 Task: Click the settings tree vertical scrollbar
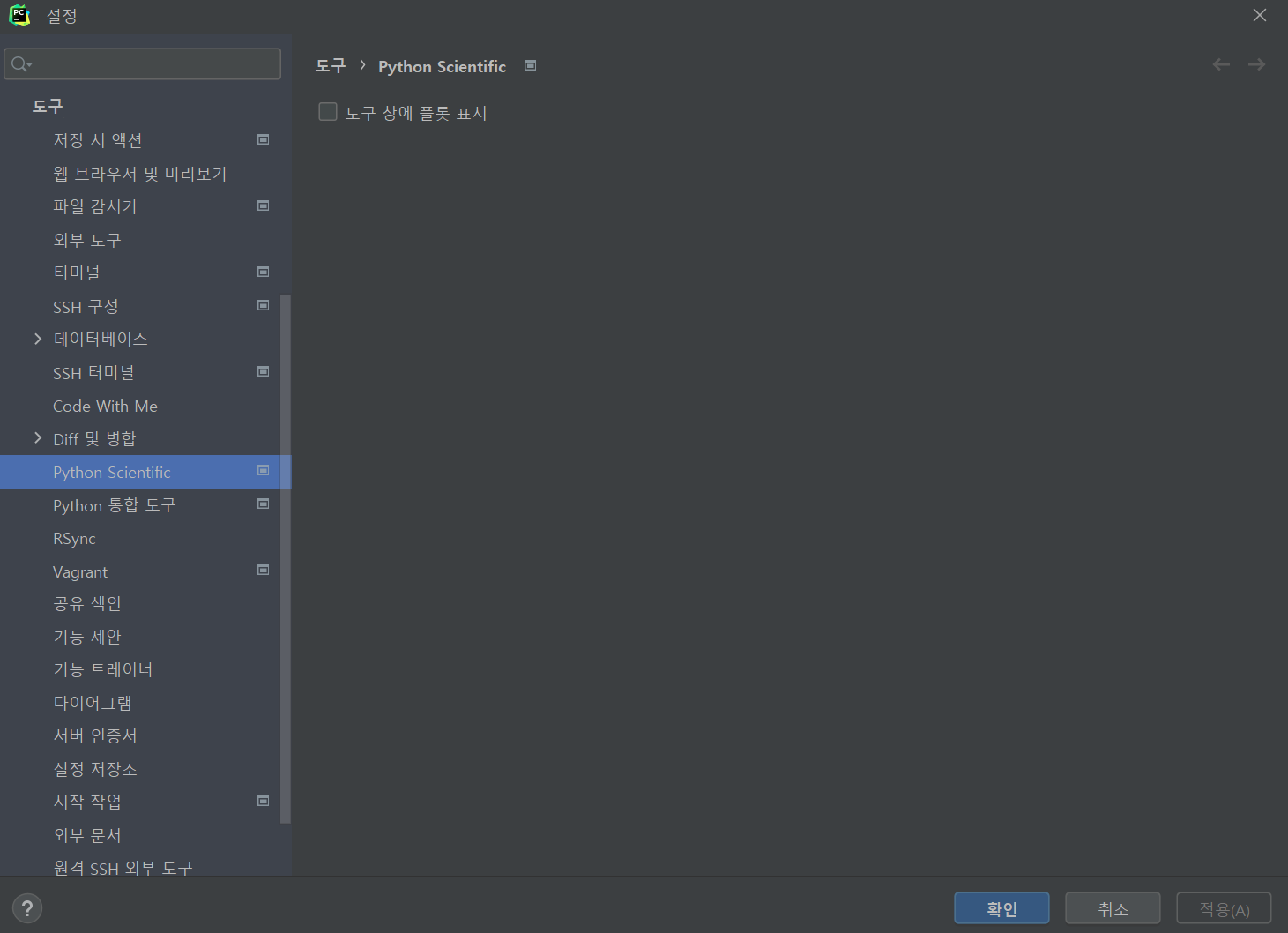[286, 559]
